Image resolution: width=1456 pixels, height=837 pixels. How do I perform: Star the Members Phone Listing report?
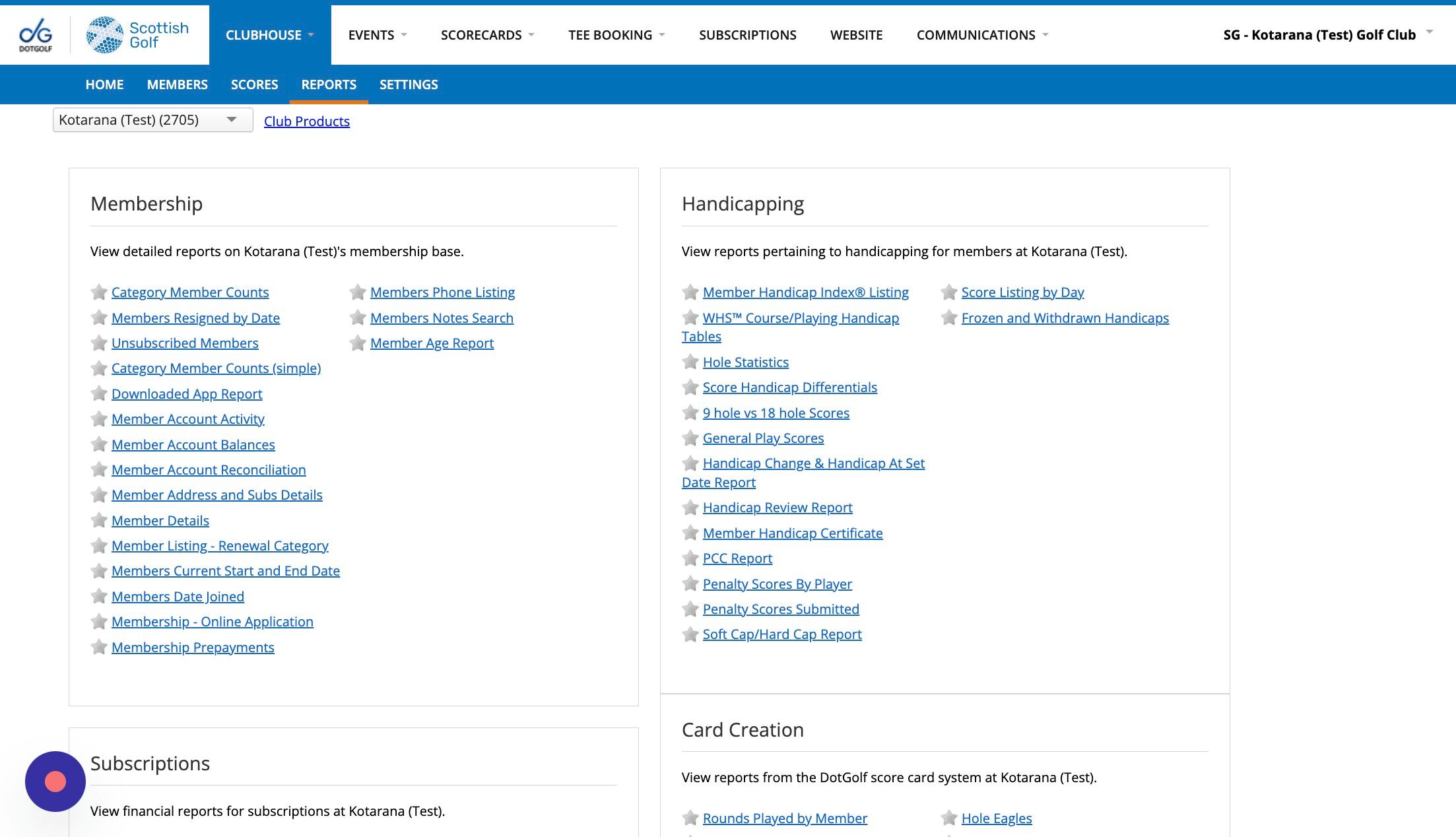pos(358,292)
